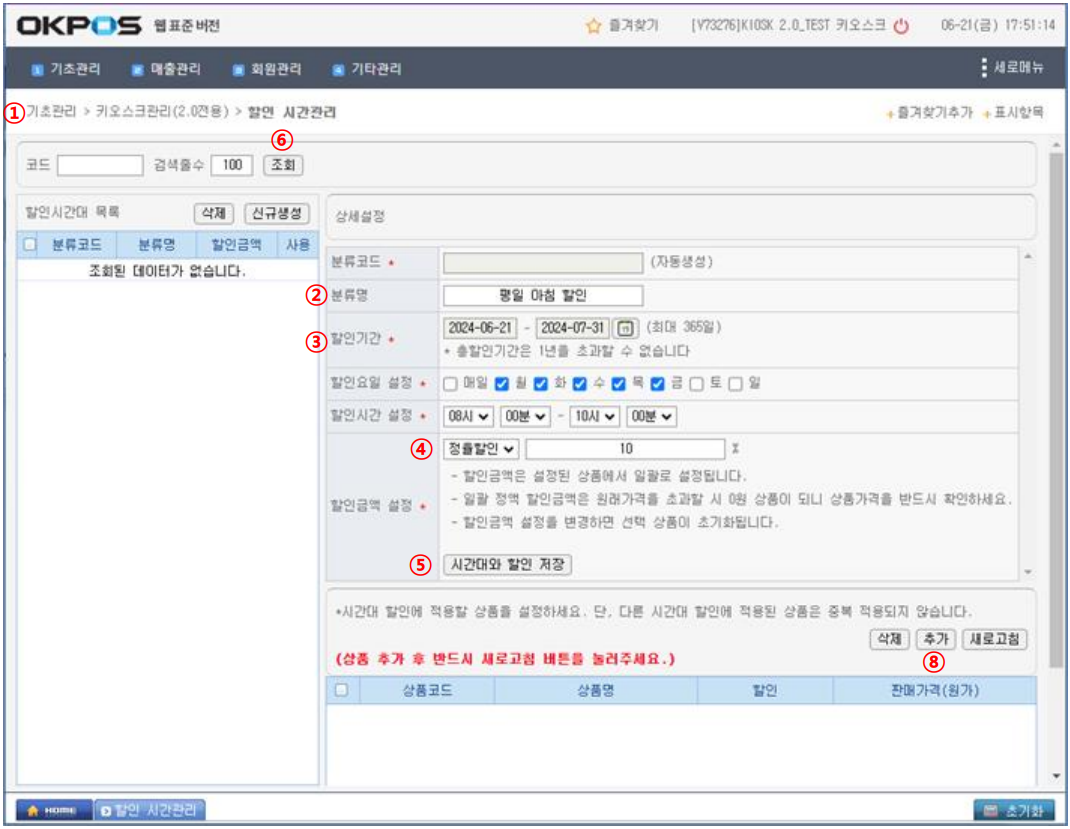This screenshot has width=1070, height=829.
Task: Click the power icon next to 키오스크
Action: coord(901,26)
